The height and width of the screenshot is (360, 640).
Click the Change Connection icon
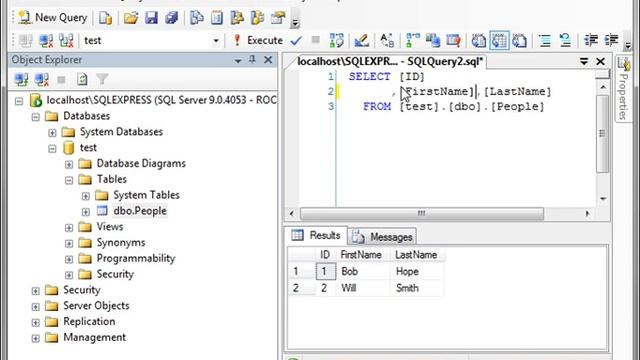66,40
